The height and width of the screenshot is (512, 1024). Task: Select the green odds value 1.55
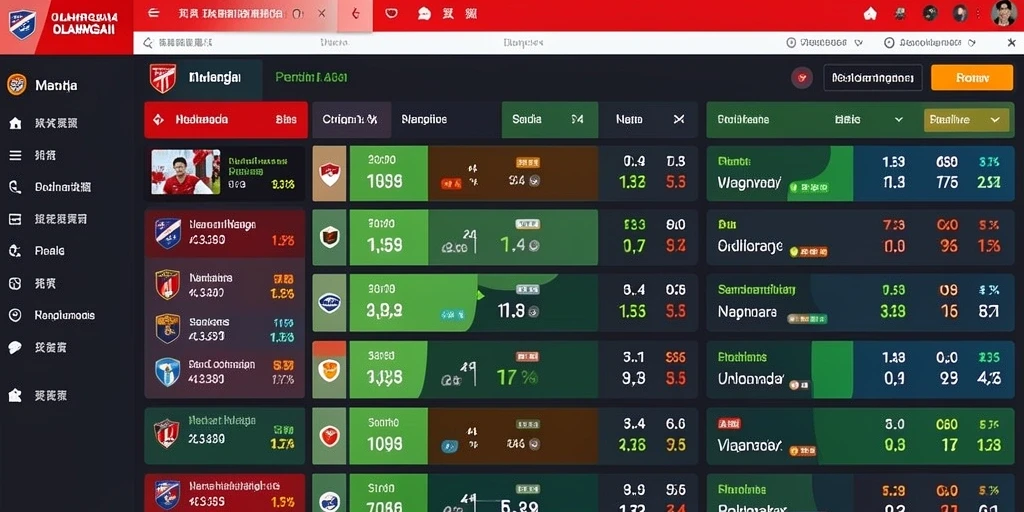coord(632,312)
